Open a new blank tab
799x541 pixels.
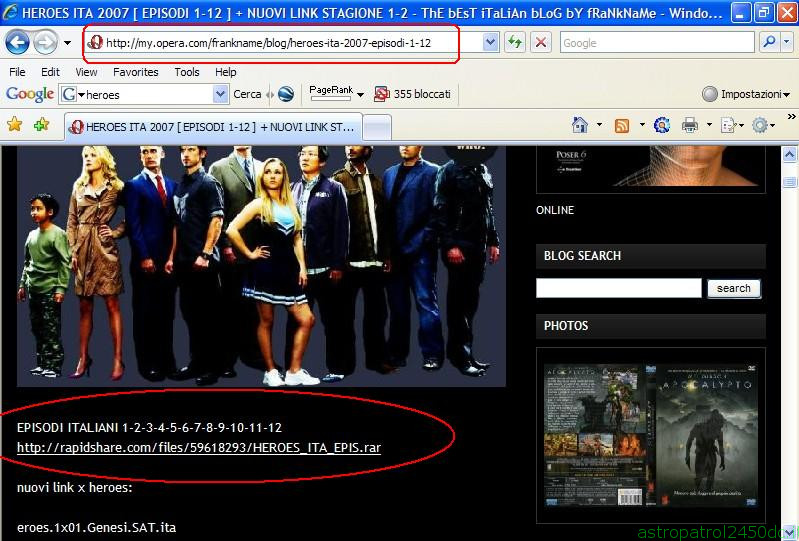coord(377,127)
